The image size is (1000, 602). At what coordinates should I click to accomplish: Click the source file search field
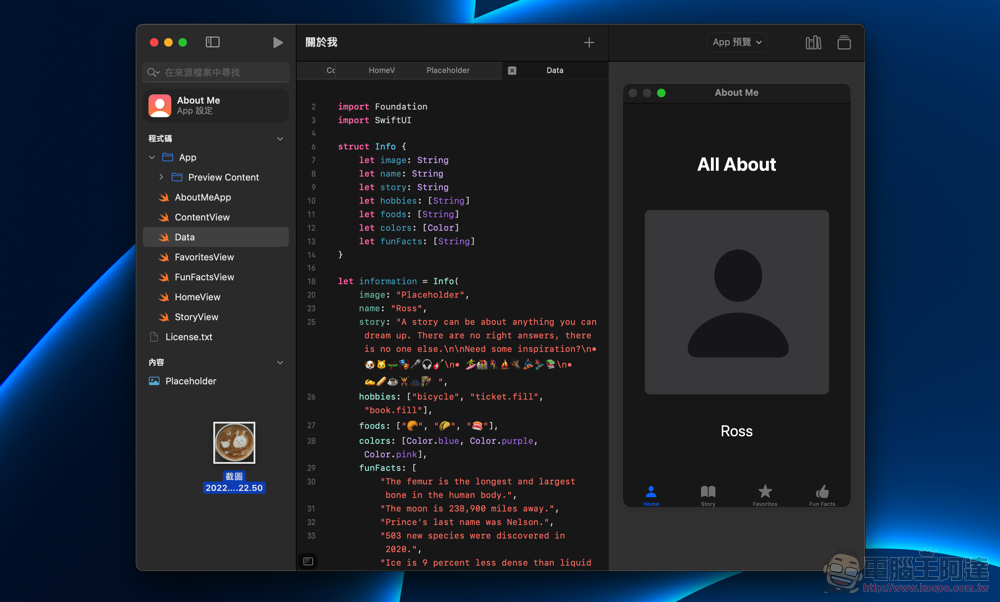(216, 72)
